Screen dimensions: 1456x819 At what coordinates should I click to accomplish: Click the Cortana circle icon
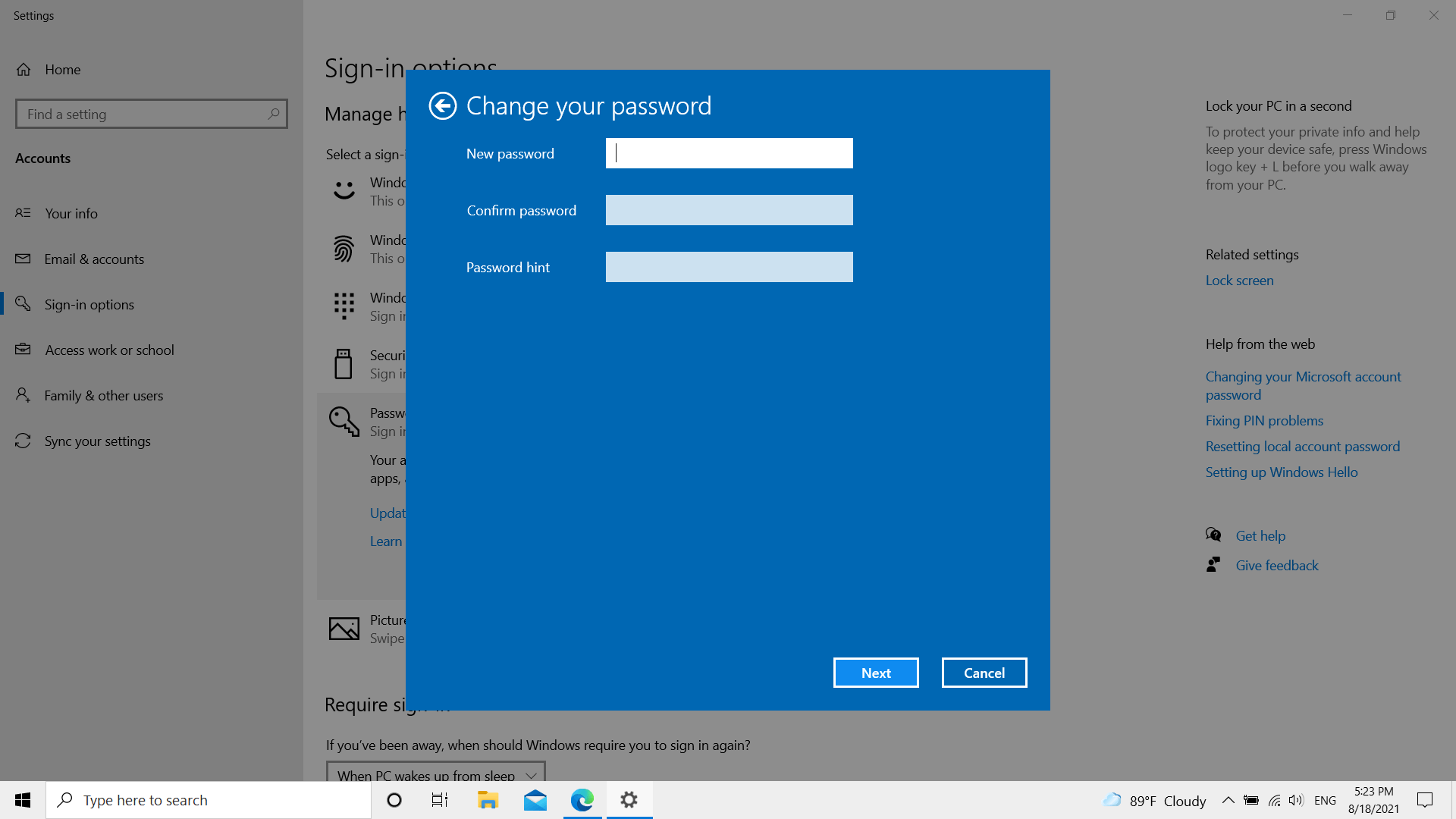click(x=394, y=800)
